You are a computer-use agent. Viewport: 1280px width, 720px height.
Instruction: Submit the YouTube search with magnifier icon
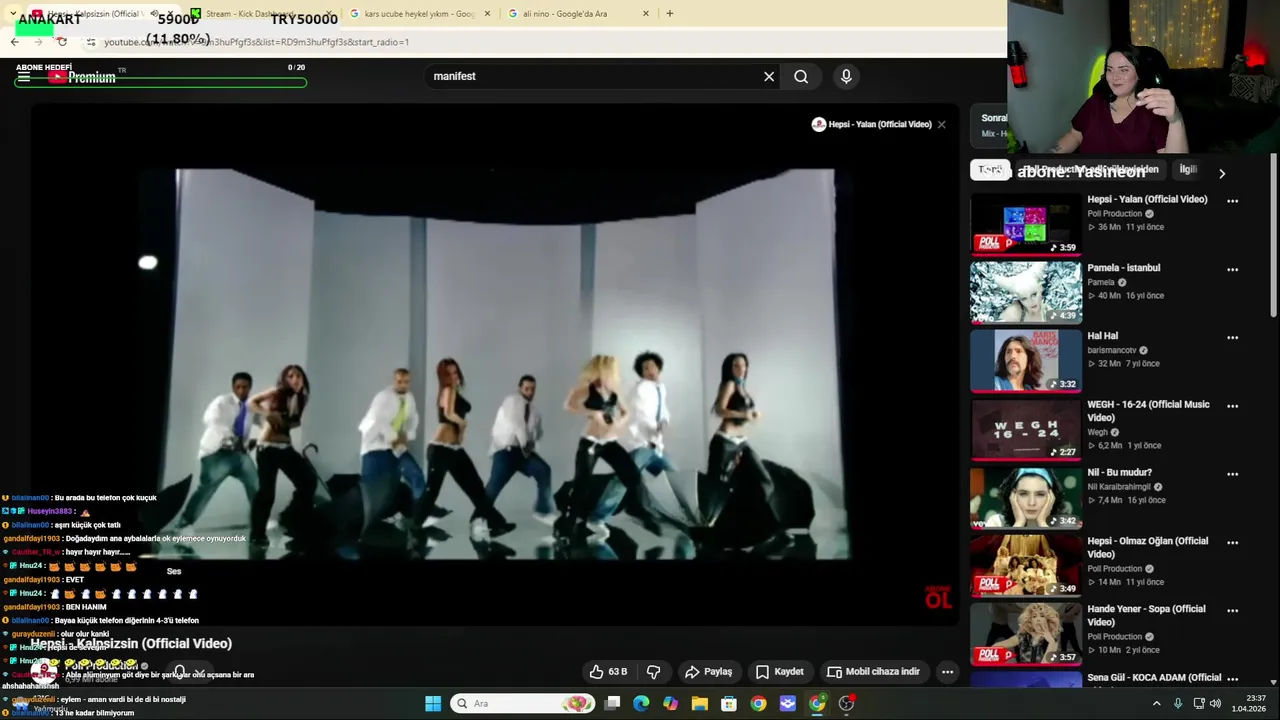(801, 76)
